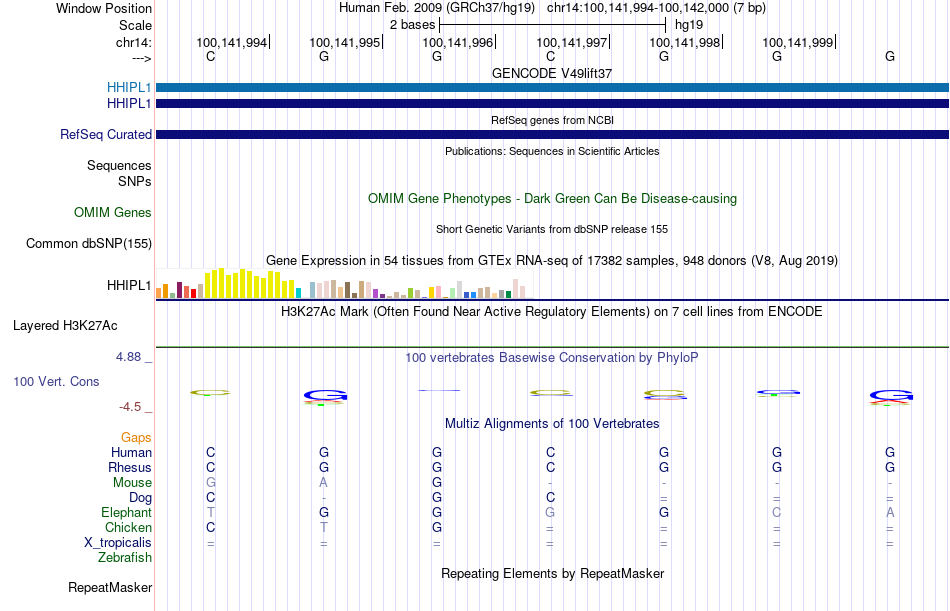Click coordinate label 100,141,997
The height and width of the screenshot is (611, 950).
[571, 42]
